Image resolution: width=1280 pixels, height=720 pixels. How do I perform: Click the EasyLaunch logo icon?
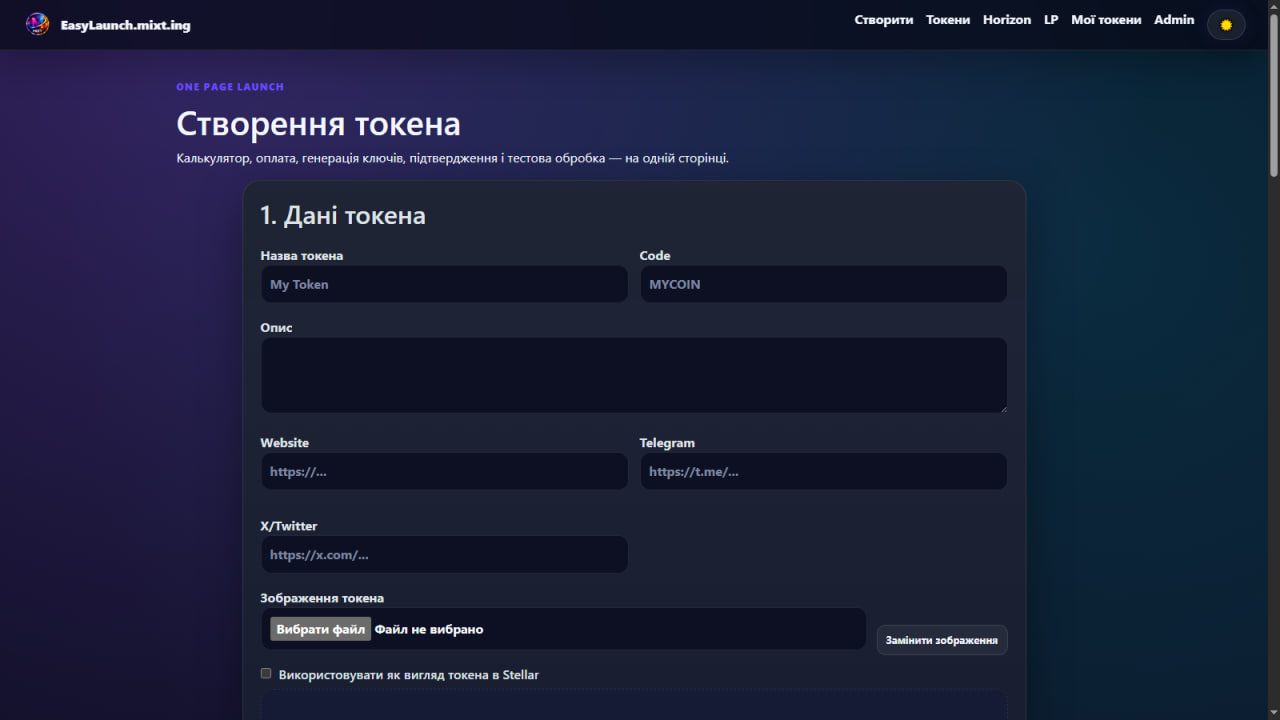[37, 24]
